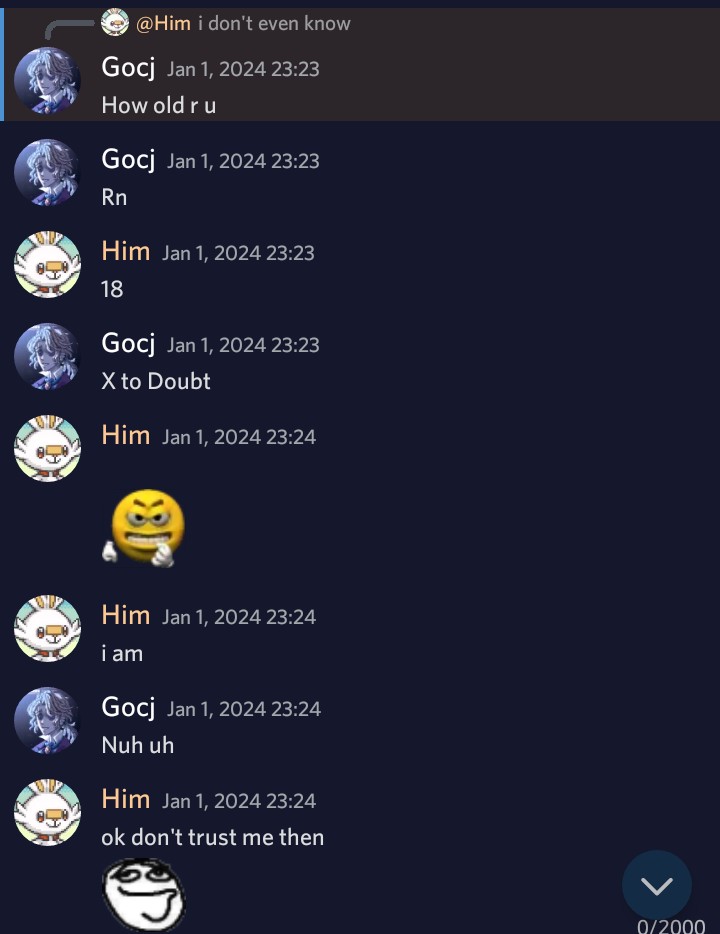This screenshot has height=934, width=720.
Task: Select the 'X to Doubt' message text
Action: tap(156, 381)
